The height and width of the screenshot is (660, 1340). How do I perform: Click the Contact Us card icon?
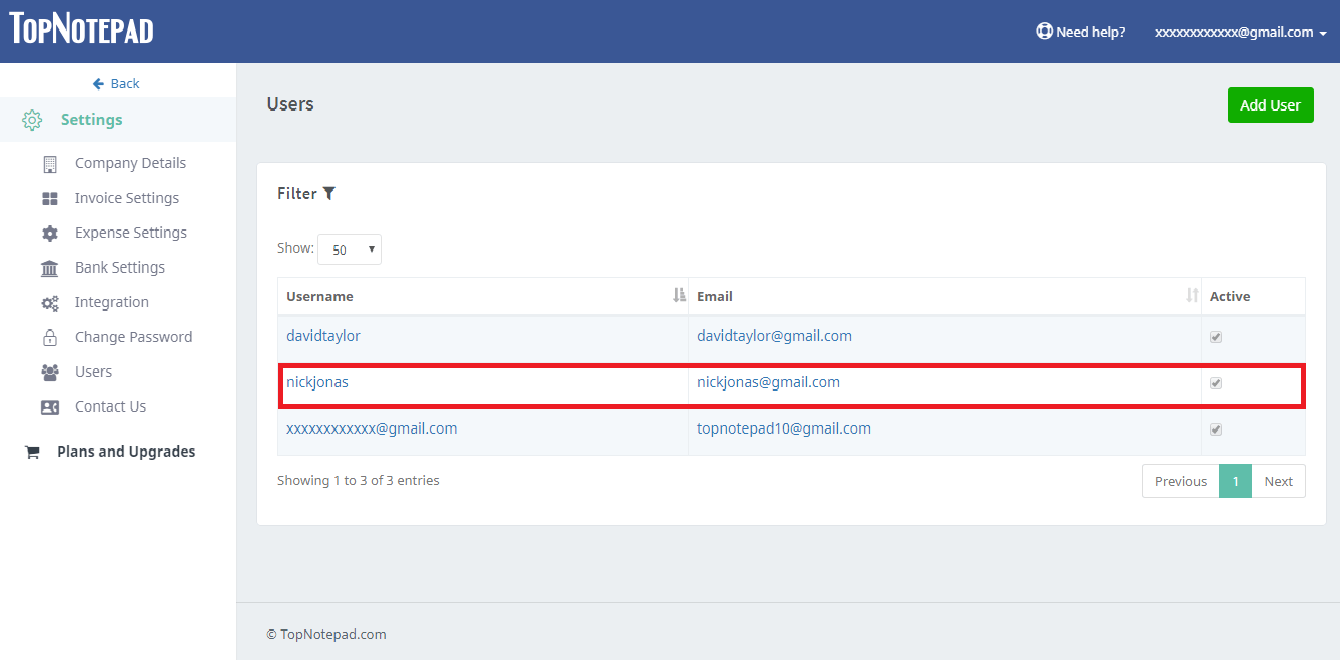point(50,407)
